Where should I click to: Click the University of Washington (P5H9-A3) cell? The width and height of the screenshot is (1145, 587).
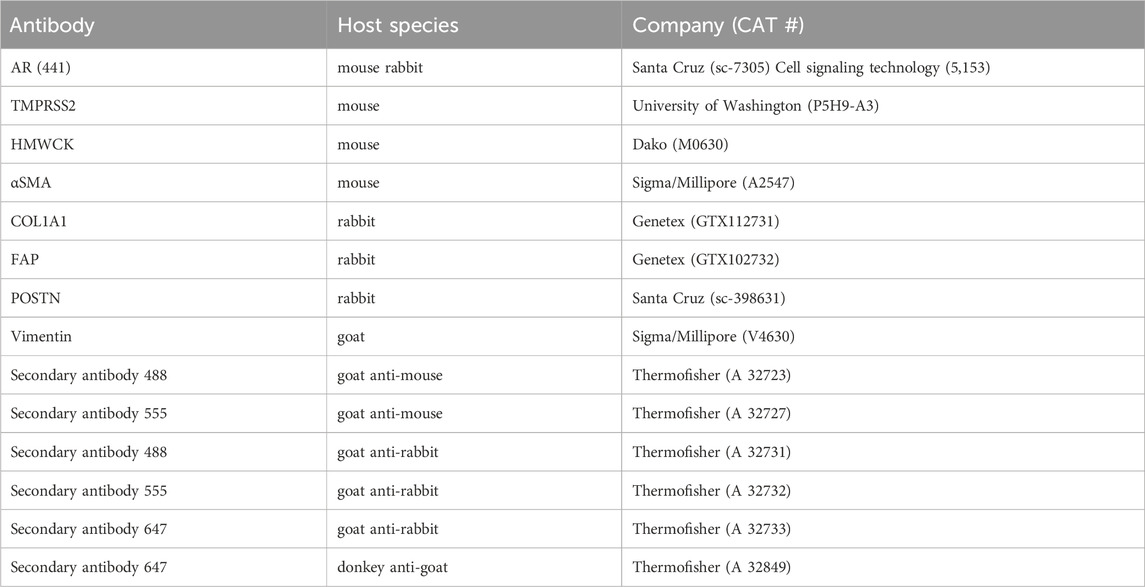tap(741, 106)
